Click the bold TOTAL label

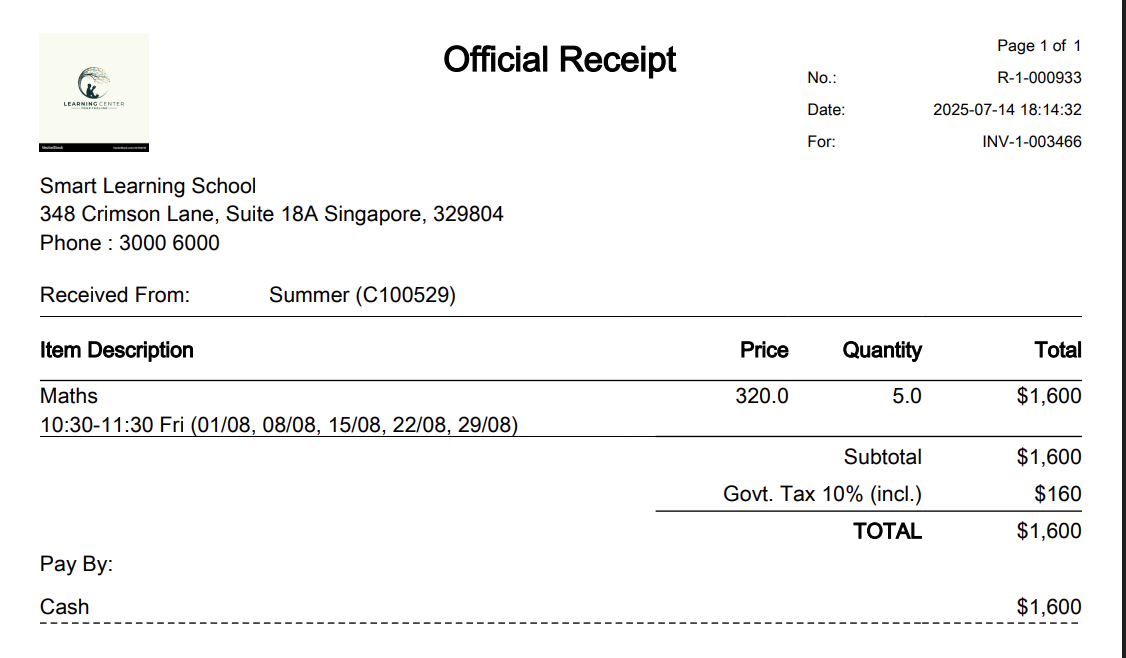click(888, 532)
